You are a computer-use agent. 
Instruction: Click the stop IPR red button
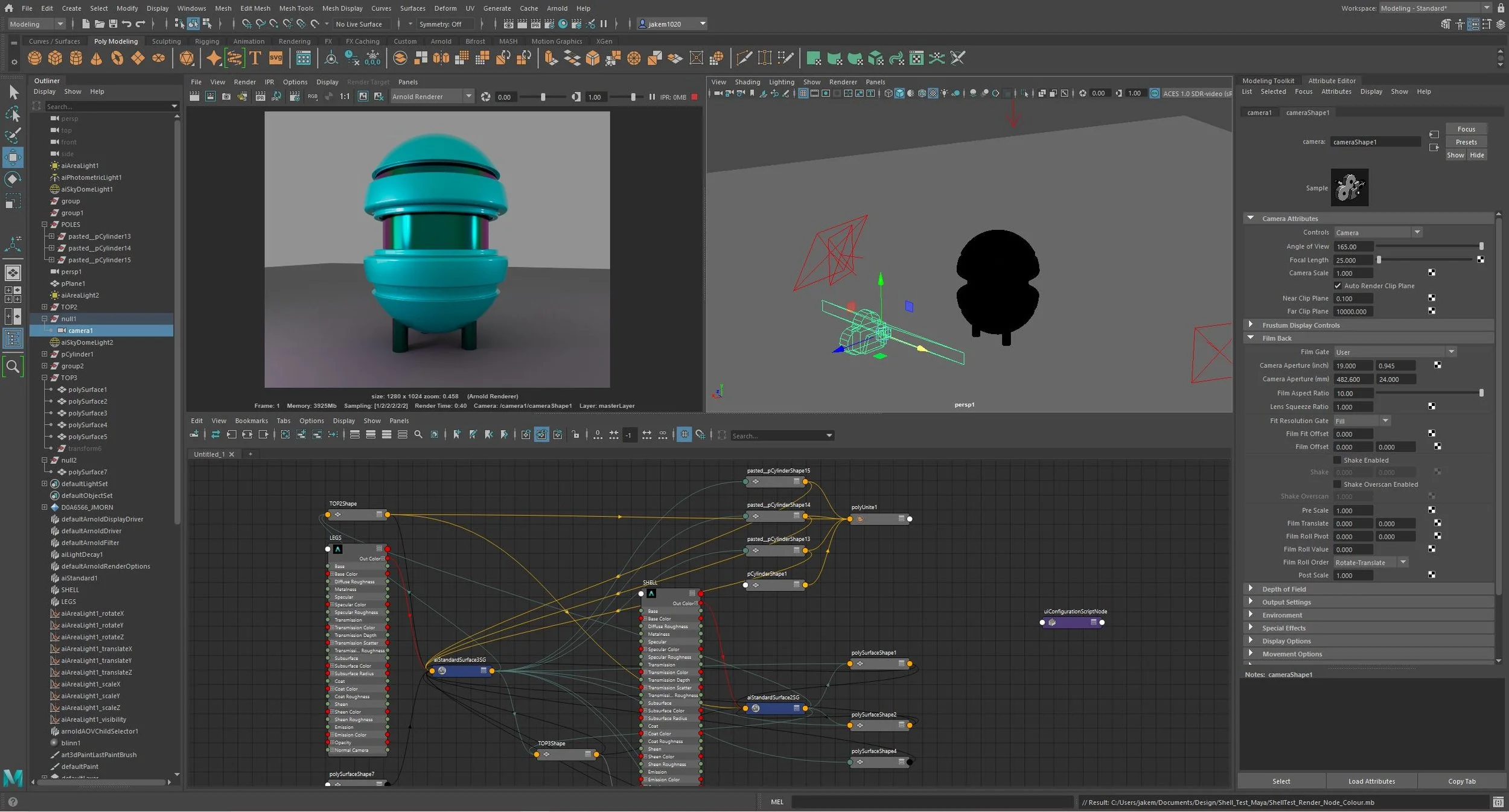tap(694, 97)
